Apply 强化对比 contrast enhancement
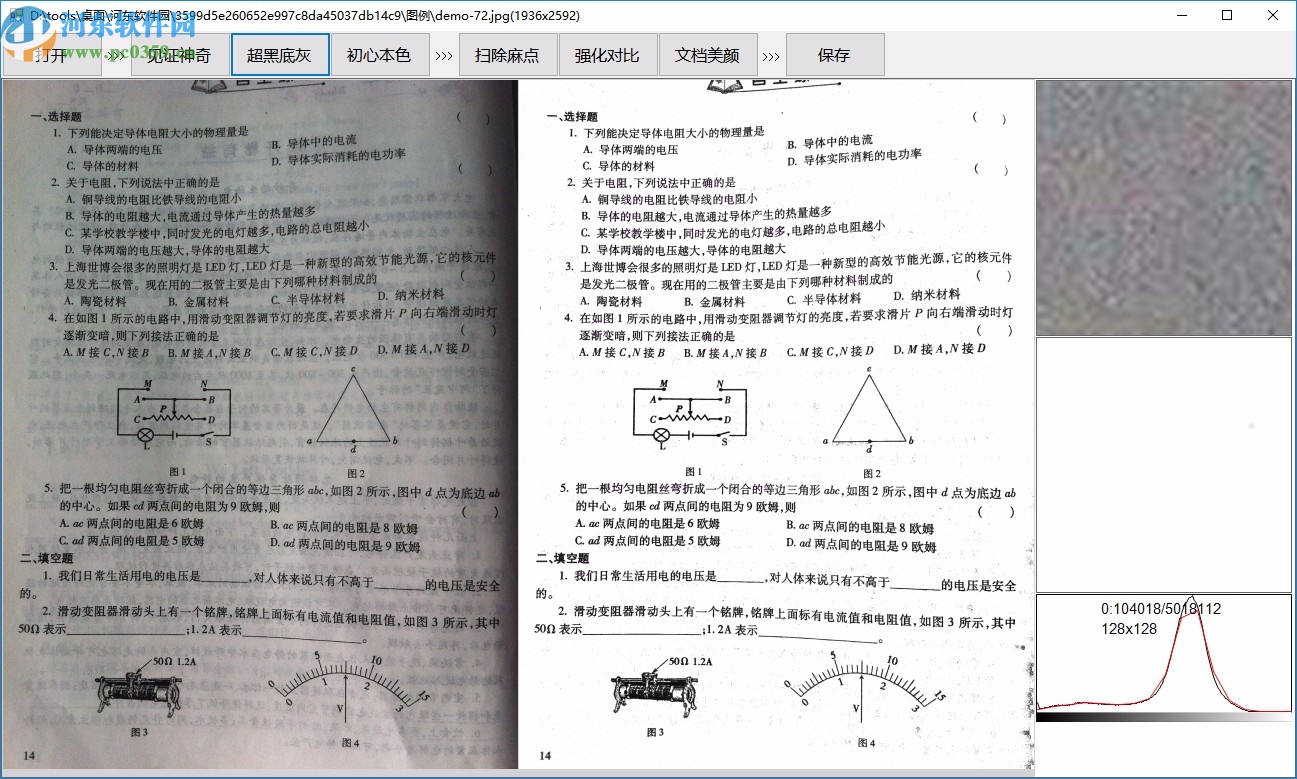 tap(607, 55)
